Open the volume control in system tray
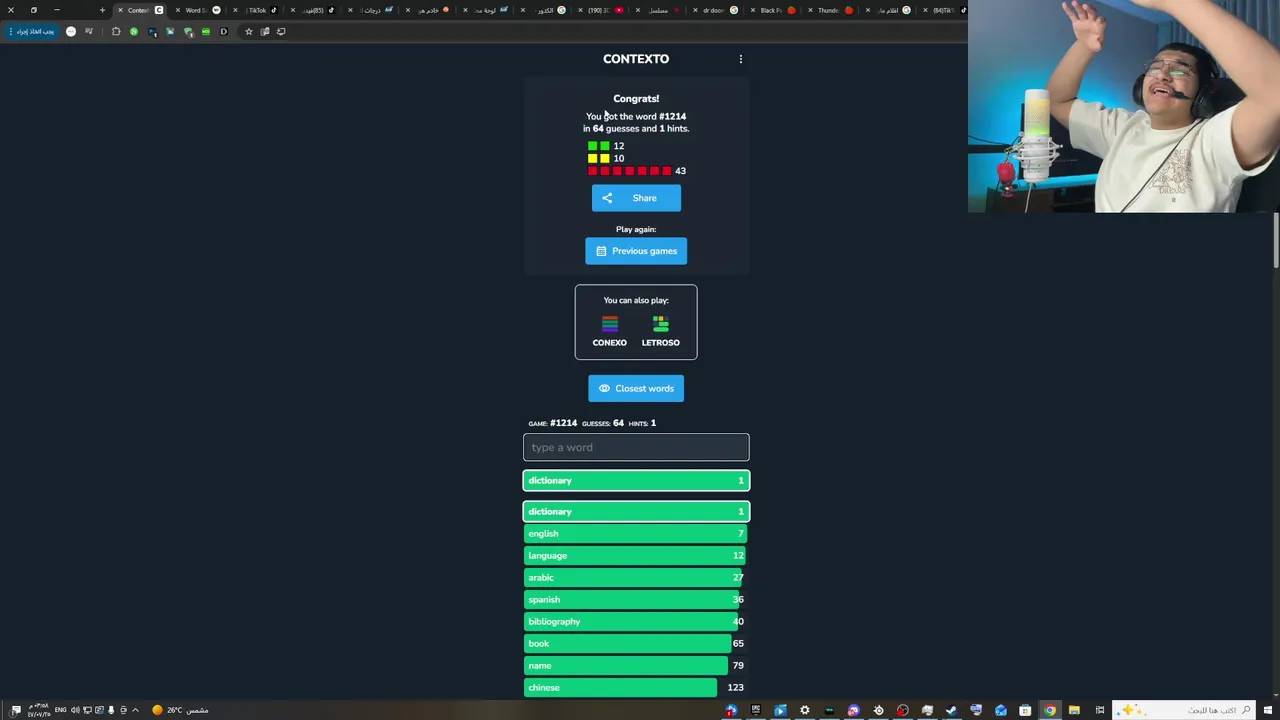1280x720 pixels. [x=75, y=710]
